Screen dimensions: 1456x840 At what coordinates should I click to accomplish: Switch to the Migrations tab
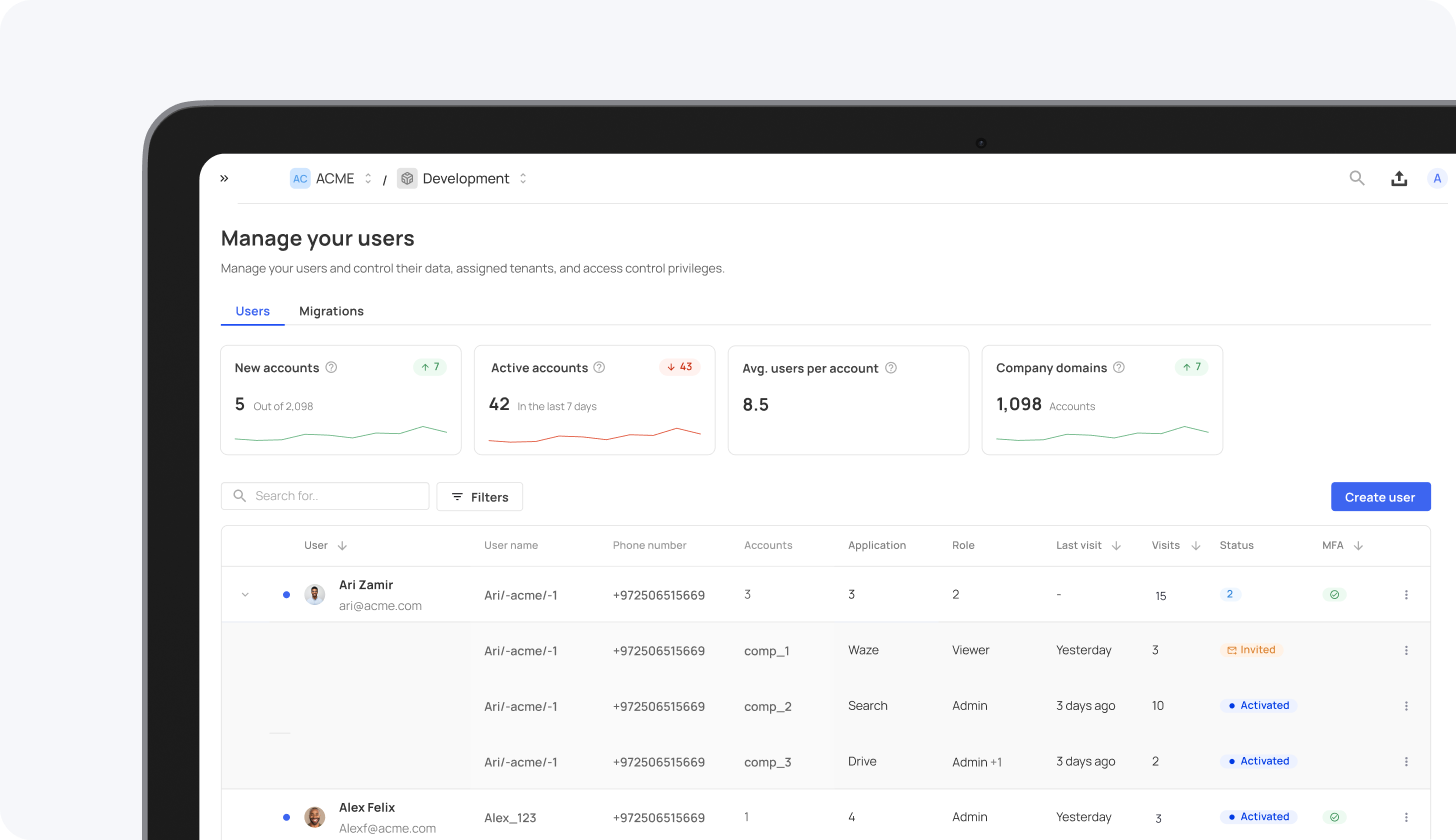click(x=331, y=311)
